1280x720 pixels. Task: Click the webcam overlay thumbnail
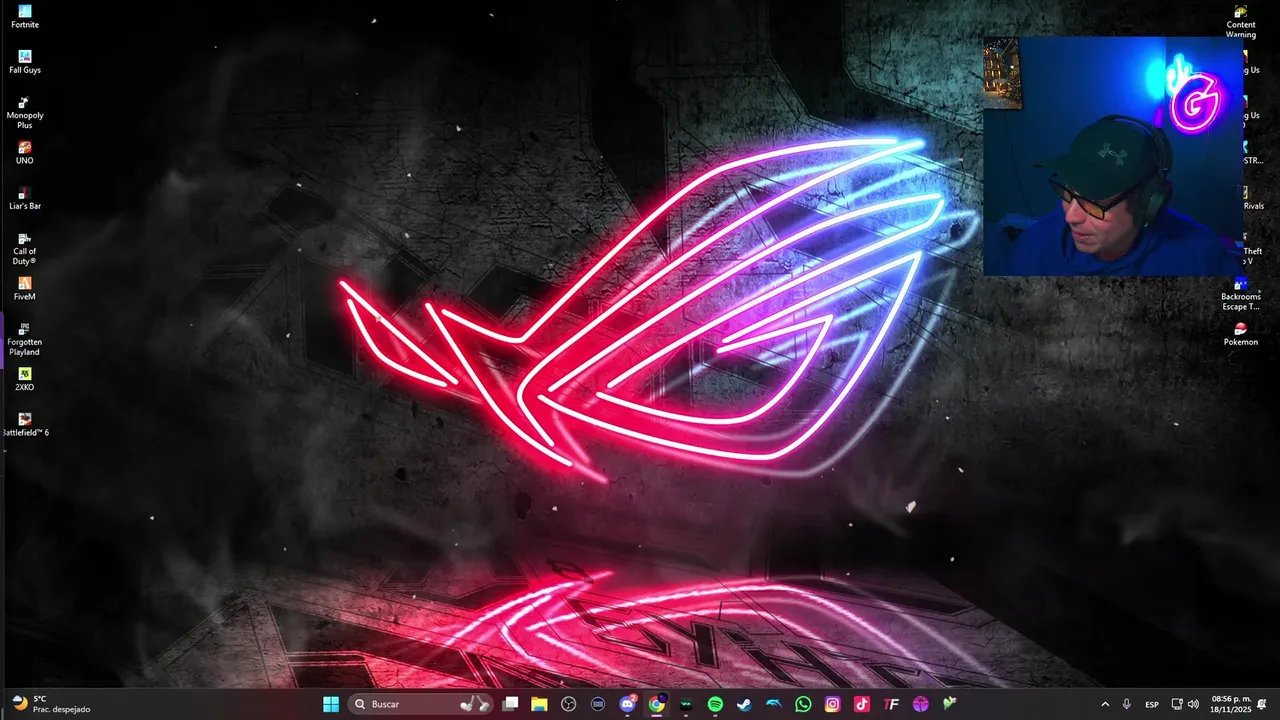[x=1113, y=157]
